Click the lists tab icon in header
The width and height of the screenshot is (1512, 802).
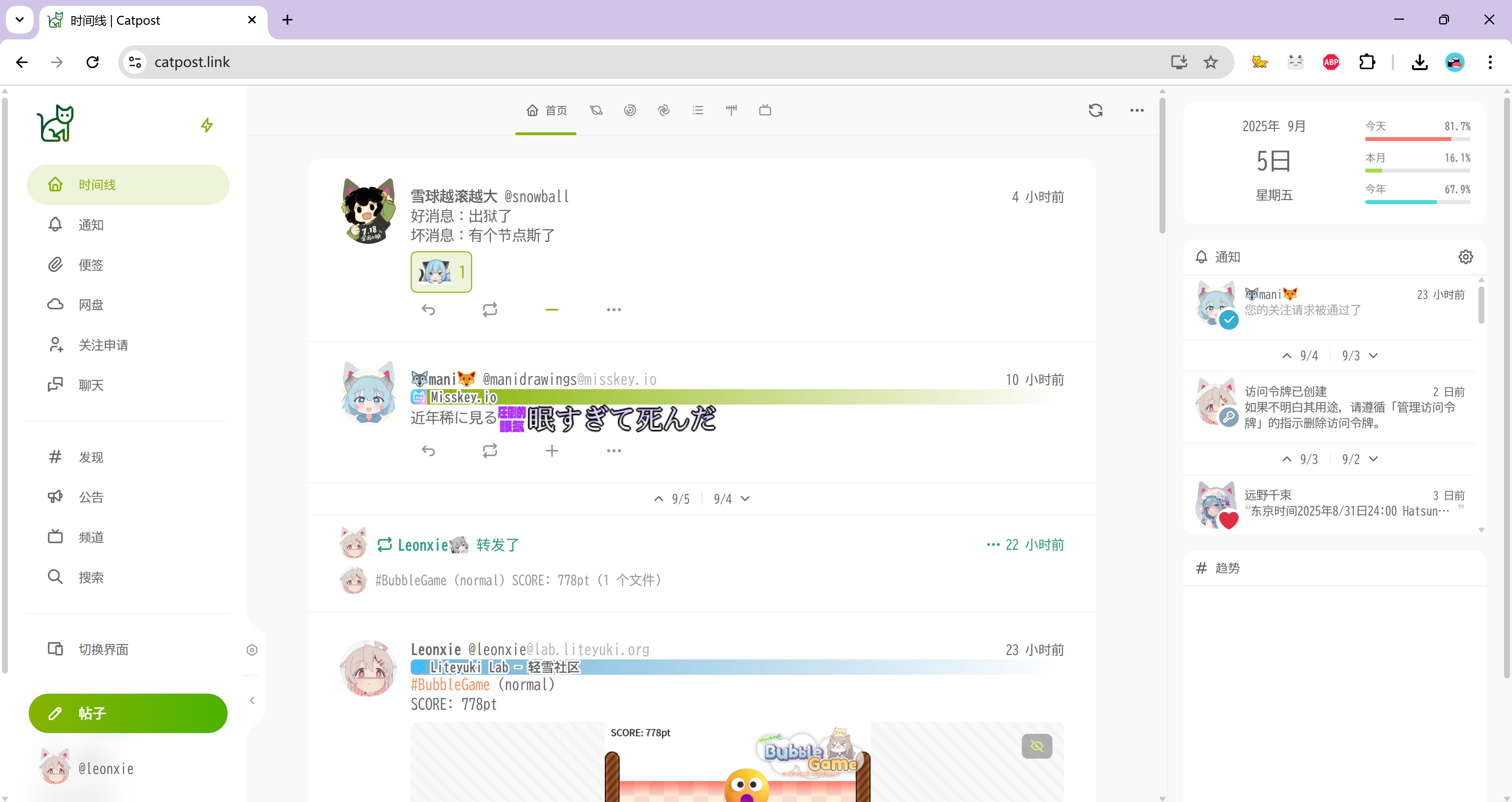(x=697, y=110)
